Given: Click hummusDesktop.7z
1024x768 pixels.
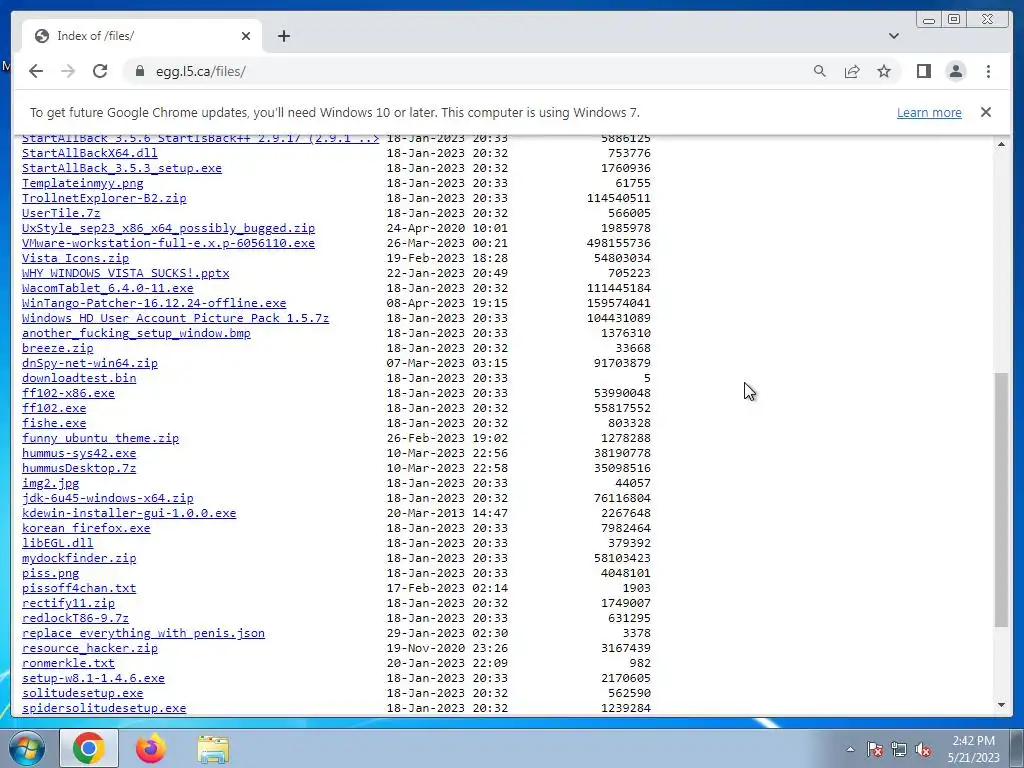Looking at the screenshot, I should [79, 468].
